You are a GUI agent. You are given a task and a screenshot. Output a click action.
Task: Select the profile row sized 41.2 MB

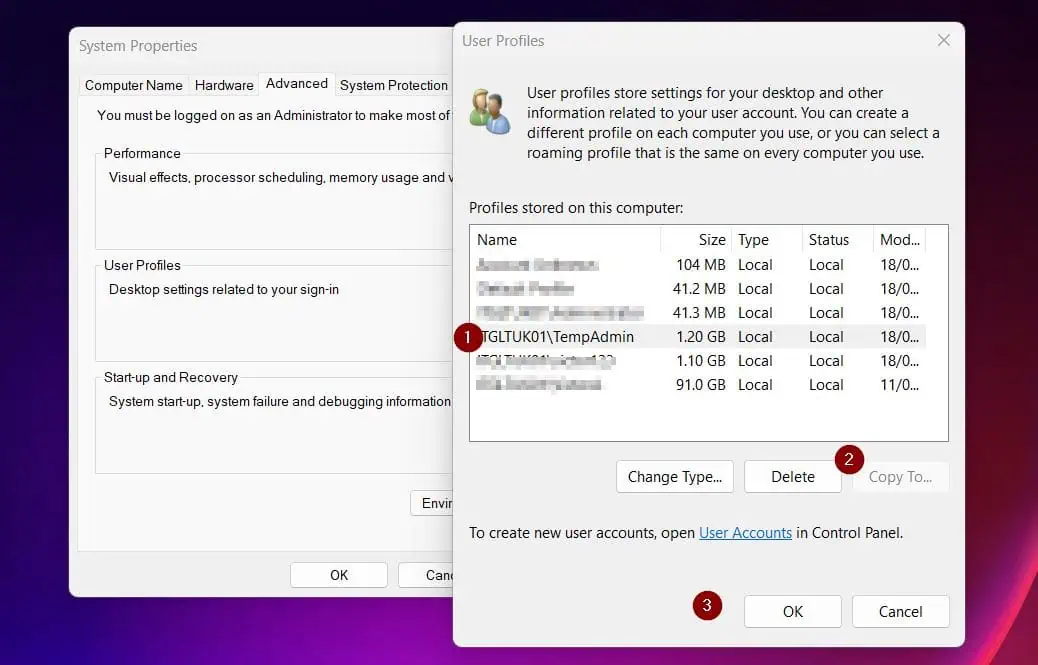[698, 289]
